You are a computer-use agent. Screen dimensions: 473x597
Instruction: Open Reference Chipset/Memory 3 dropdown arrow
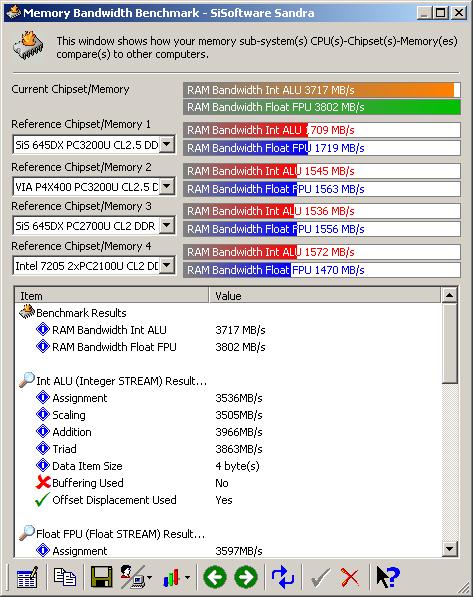(x=167, y=225)
